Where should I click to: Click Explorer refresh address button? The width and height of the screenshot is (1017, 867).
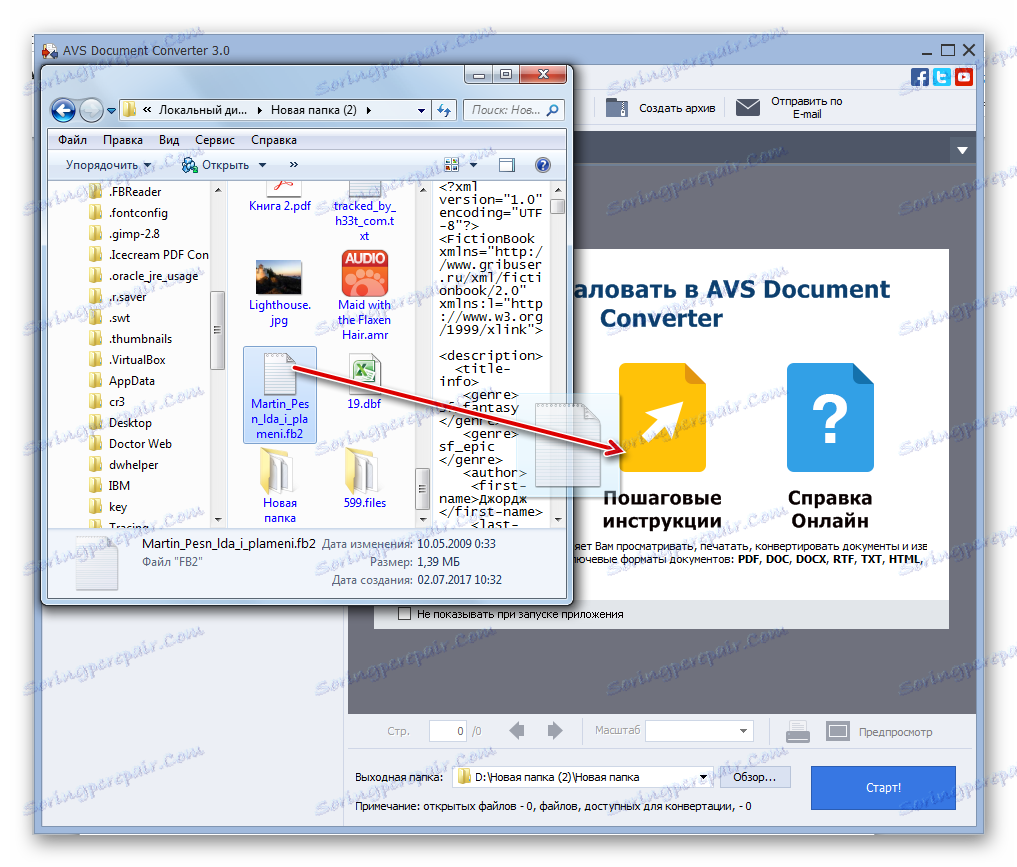point(444,110)
